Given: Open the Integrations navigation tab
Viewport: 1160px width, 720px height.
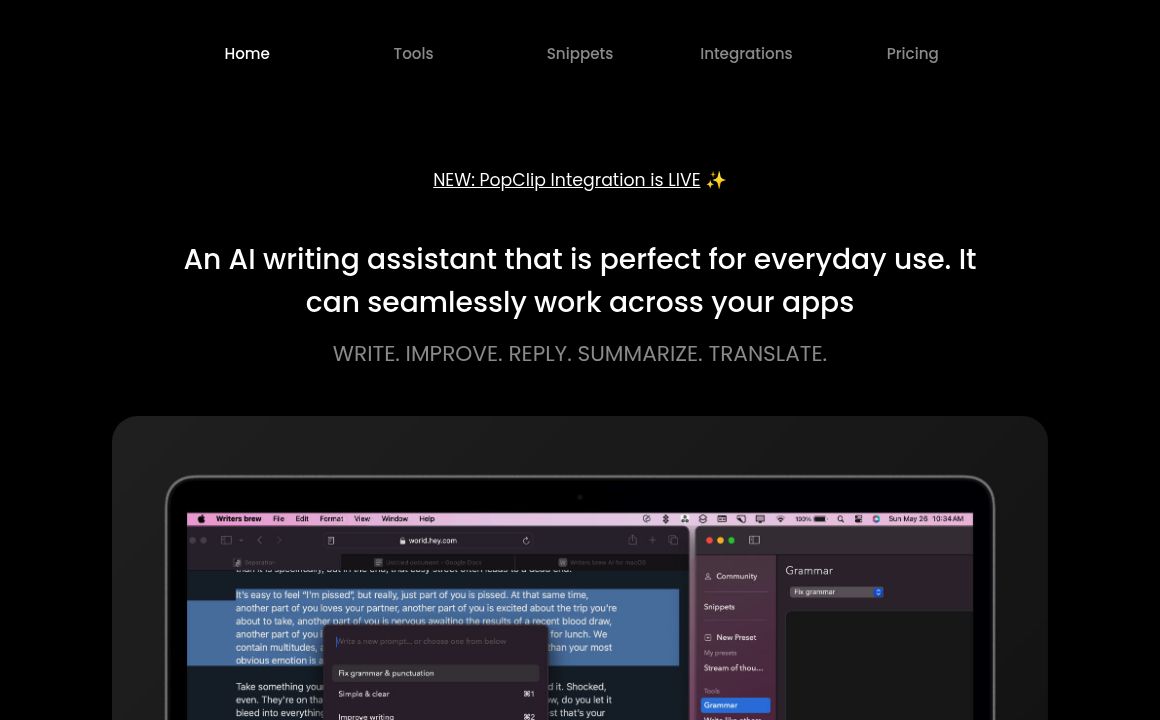Looking at the screenshot, I should [x=746, y=54].
